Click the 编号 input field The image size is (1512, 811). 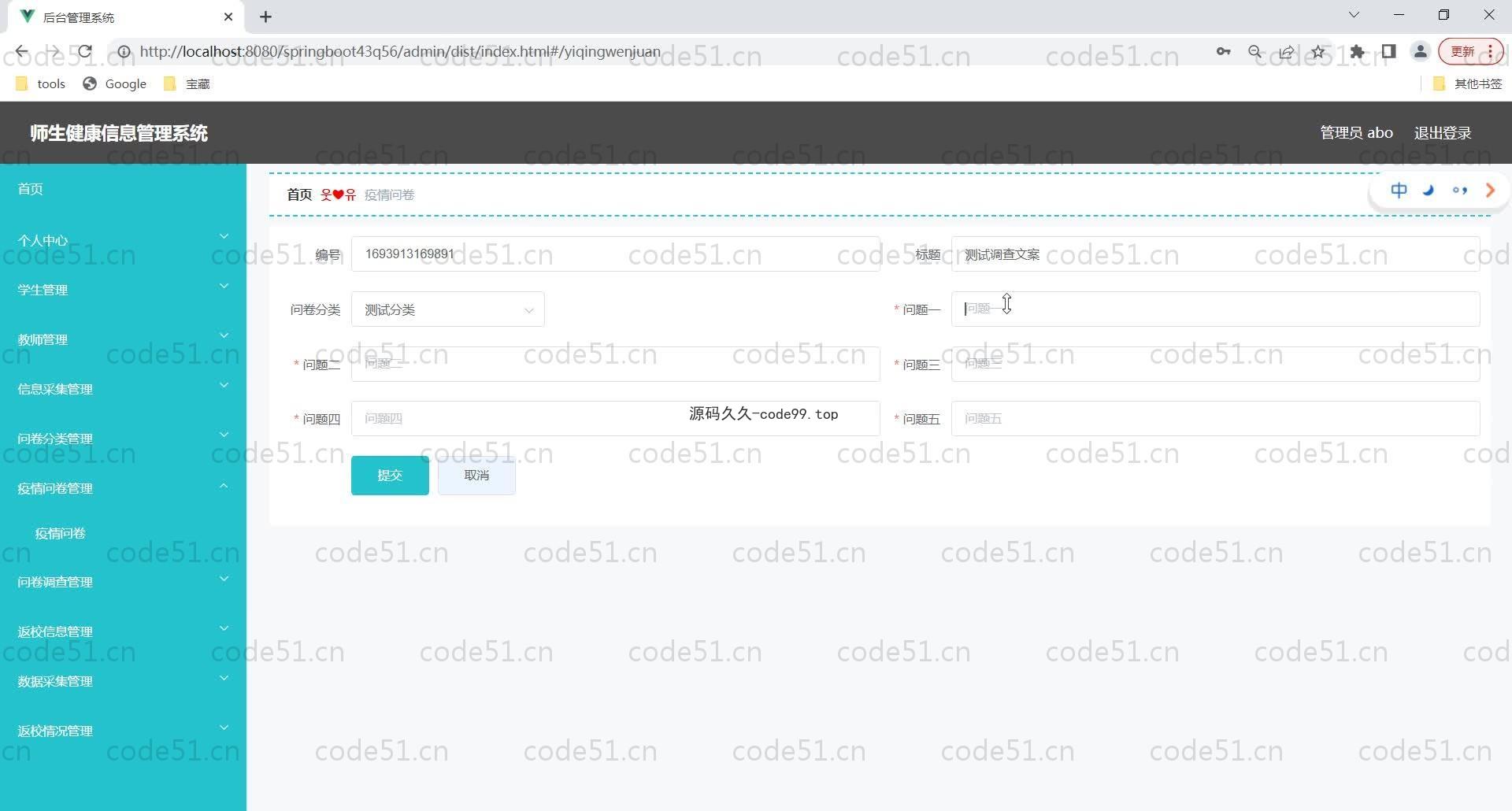pos(616,254)
